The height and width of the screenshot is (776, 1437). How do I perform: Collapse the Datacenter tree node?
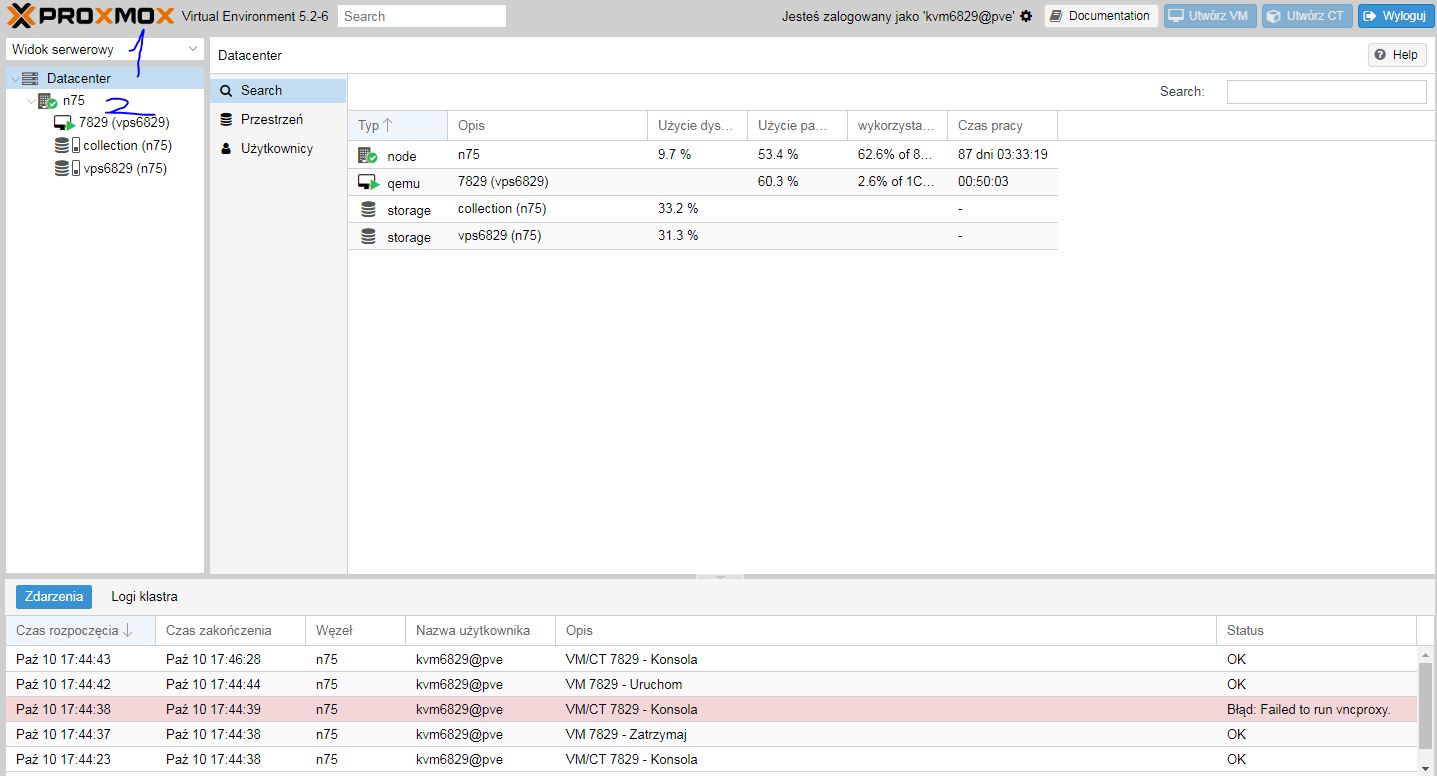[x=14, y=79]
